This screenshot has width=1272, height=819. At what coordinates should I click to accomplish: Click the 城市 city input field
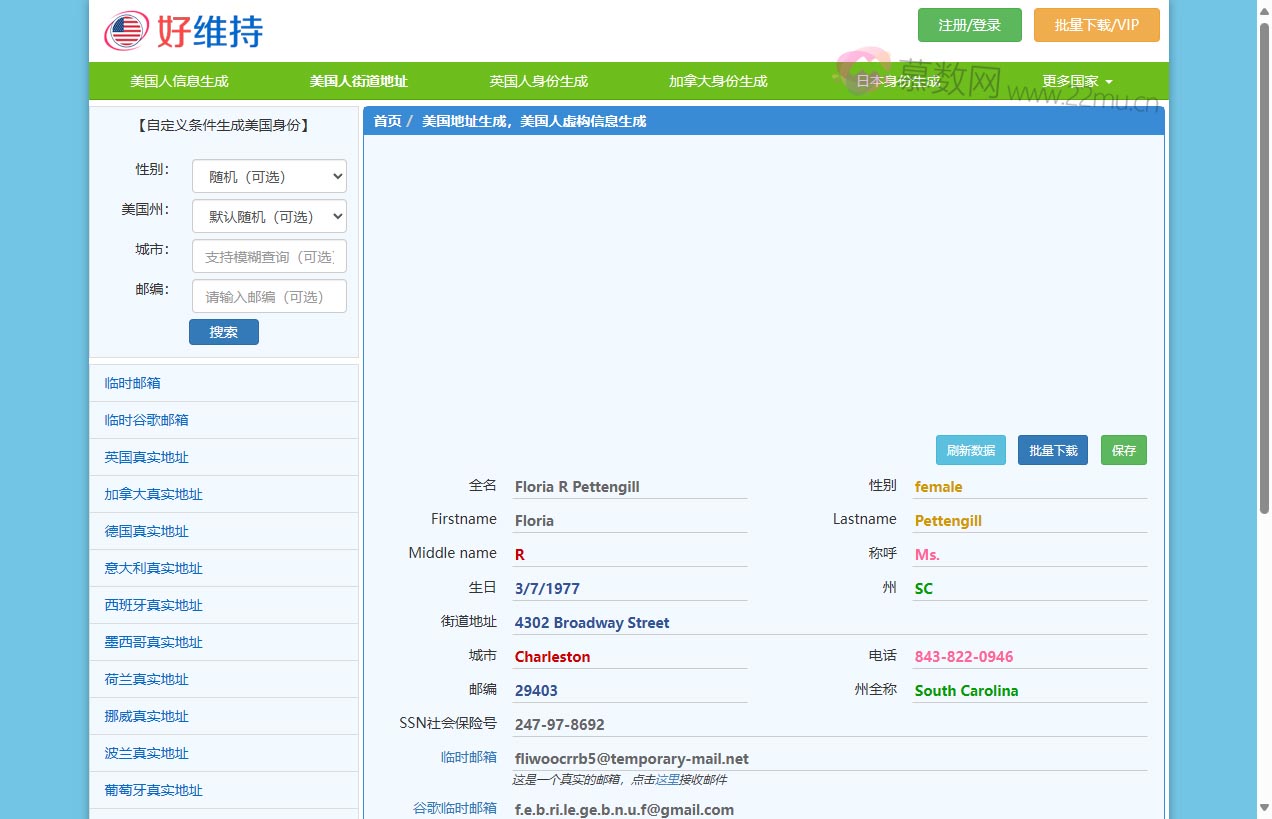[x=269, y=257]
